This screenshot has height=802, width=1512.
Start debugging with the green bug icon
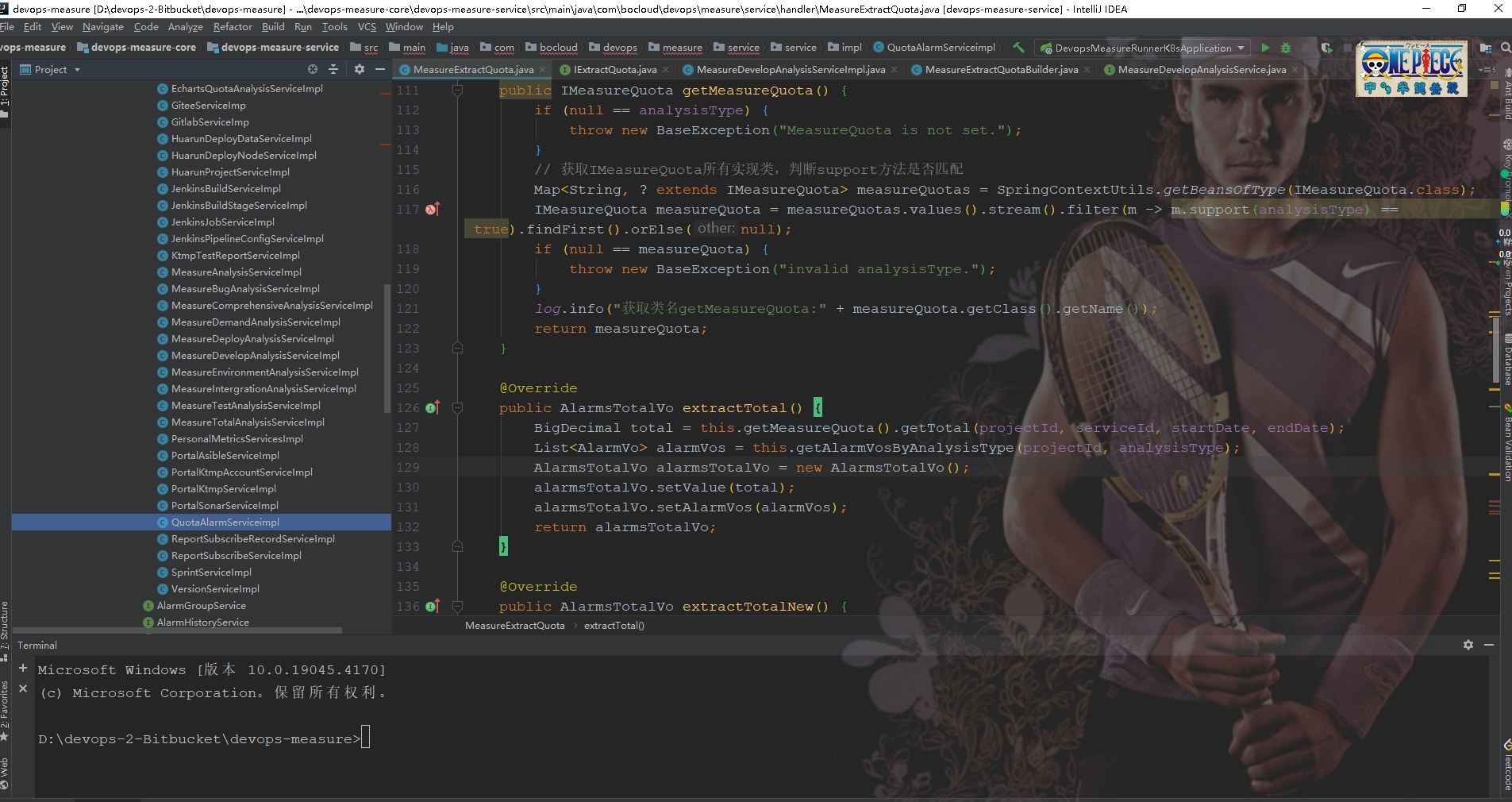tap(1286, 48)
